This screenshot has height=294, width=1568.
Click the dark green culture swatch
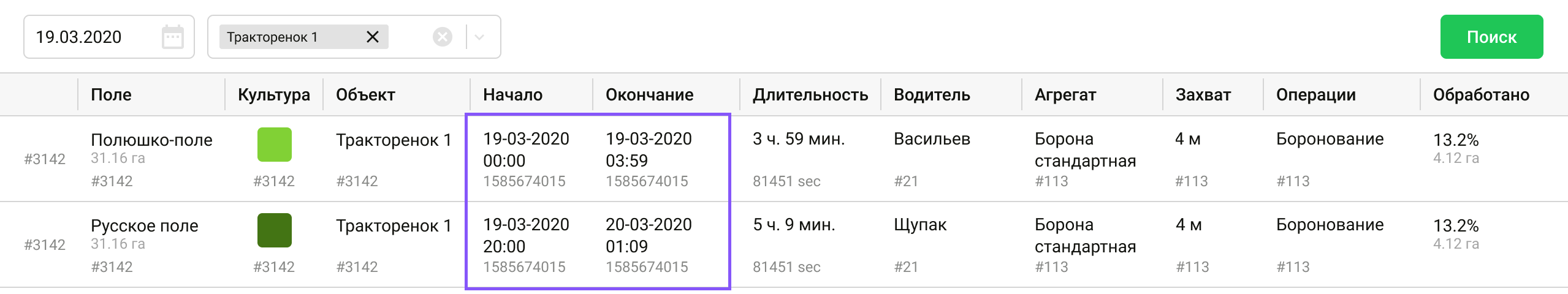click(x=274, y=230)
